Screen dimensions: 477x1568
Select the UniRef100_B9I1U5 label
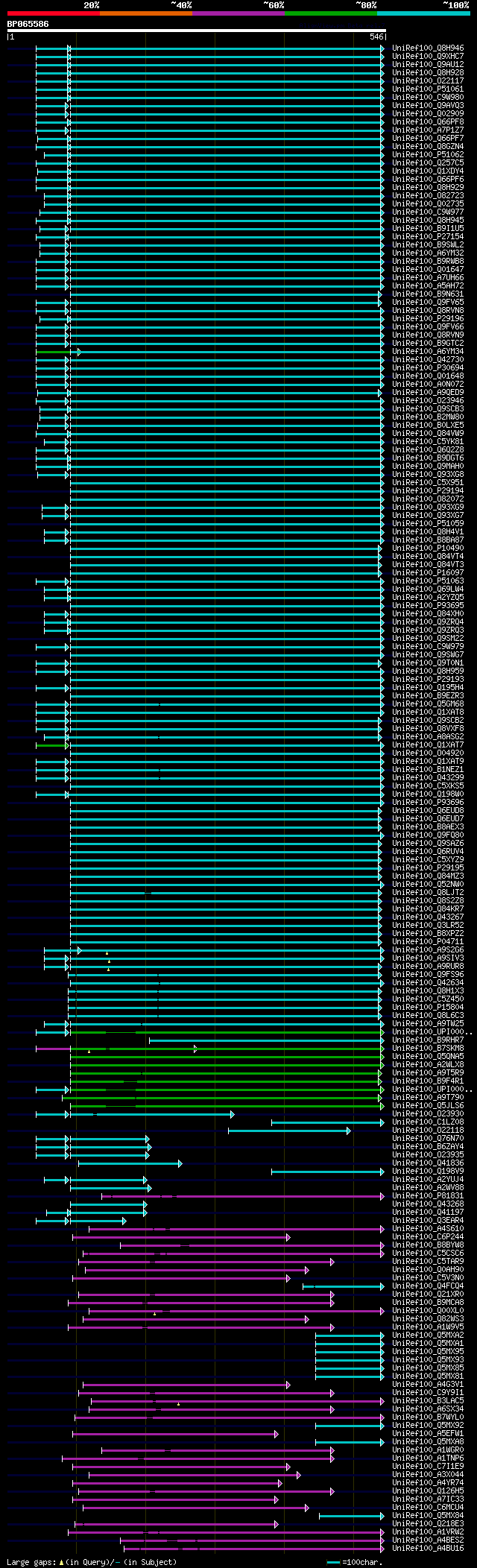428,229
